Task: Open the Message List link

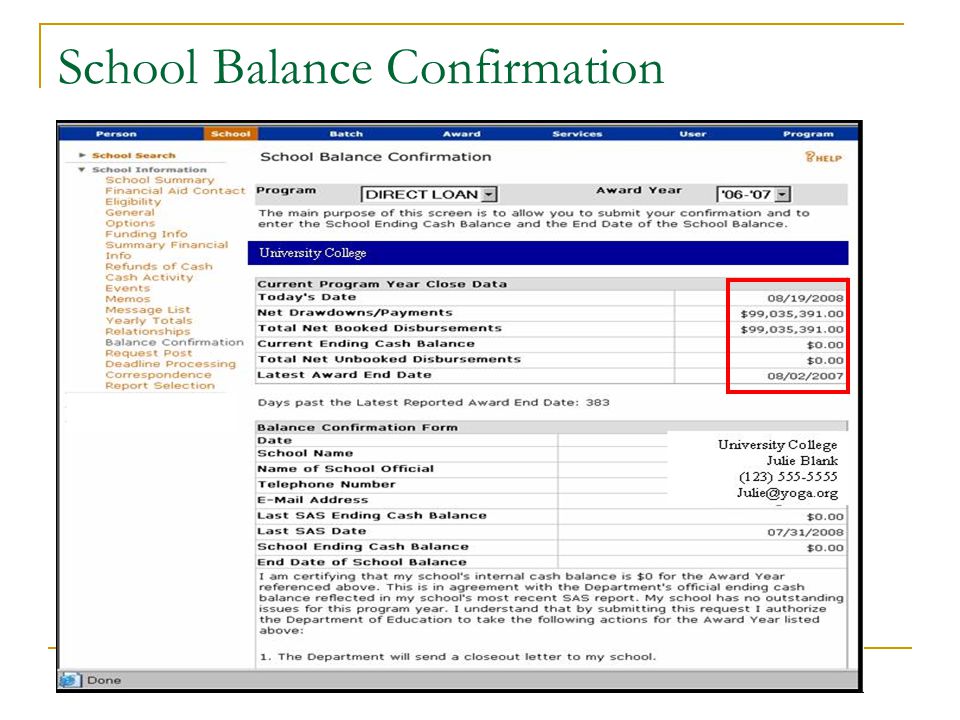Action: pyautogui.click(x=148, y=310)
